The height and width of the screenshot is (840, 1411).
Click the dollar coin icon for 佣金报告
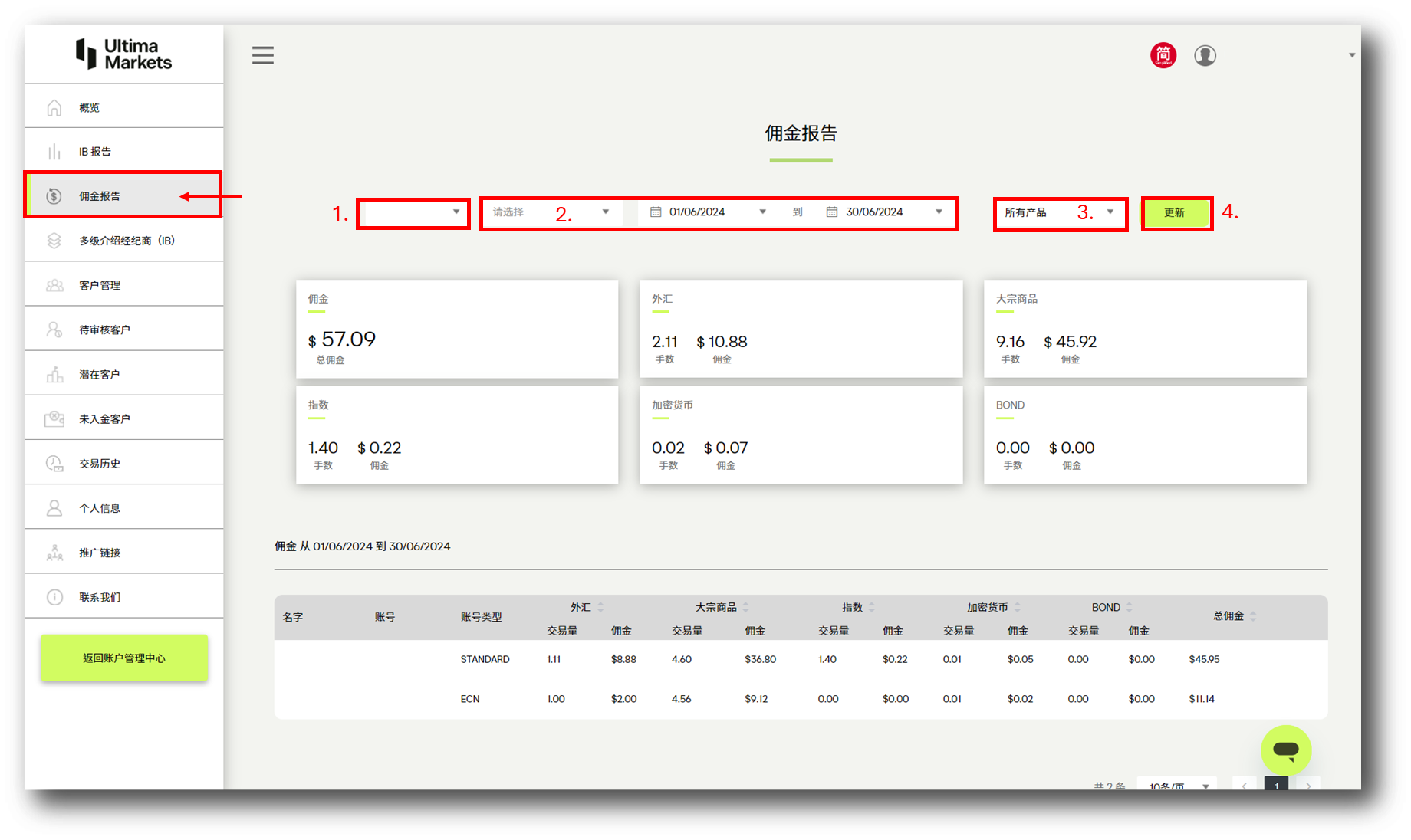(x=54, y=196)
